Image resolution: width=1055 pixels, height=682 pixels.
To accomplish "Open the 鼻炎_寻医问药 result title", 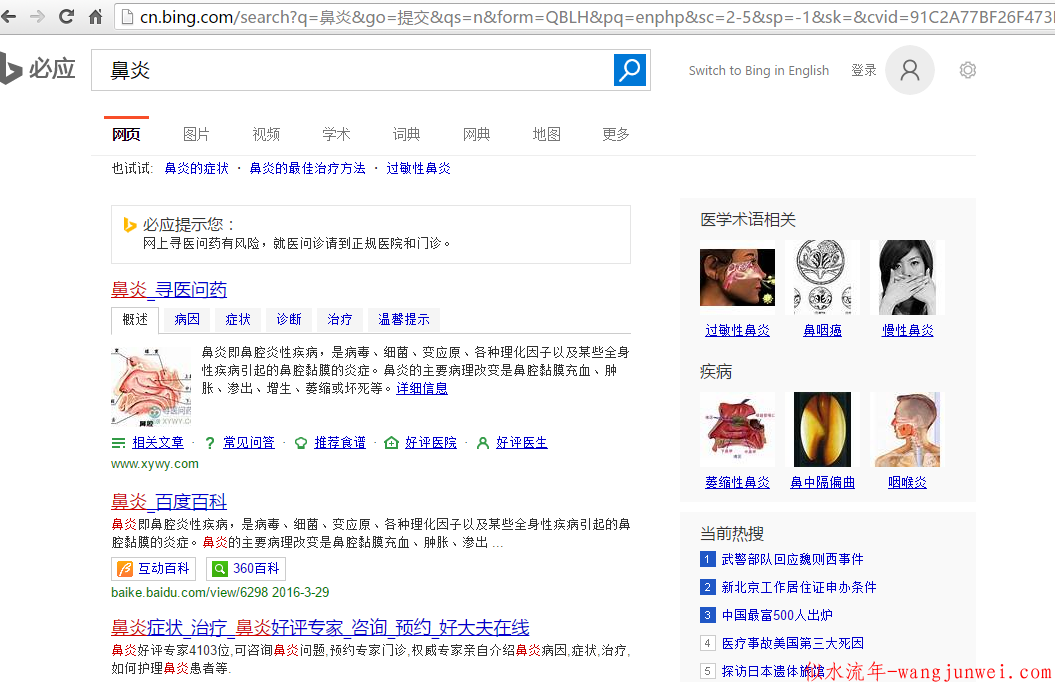I will coord(169,290).
